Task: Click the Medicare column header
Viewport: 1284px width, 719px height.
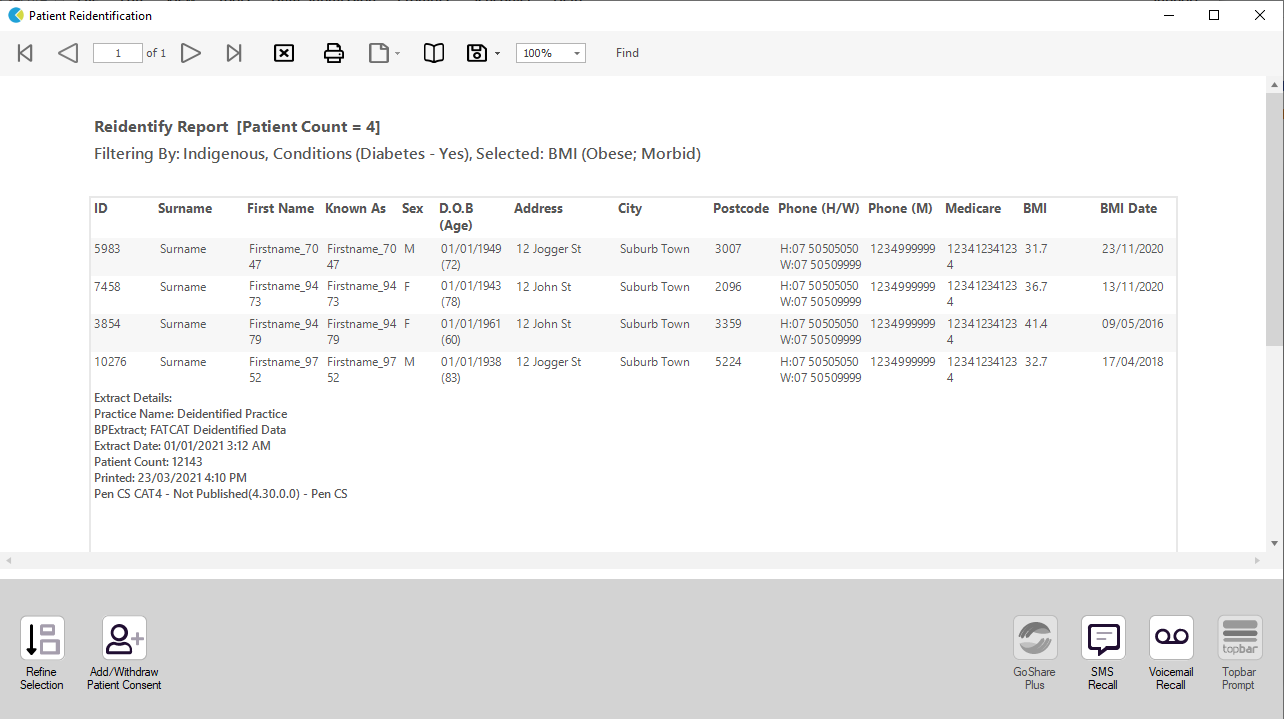Action: pyautogui.click(x=973, y=209)
